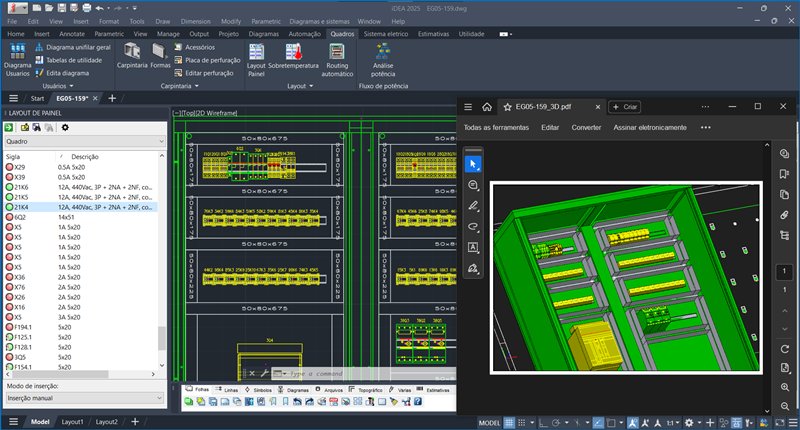Switch to the Sistema elétrico ribbon tab
800x430 pixels.
coord(387,33)
